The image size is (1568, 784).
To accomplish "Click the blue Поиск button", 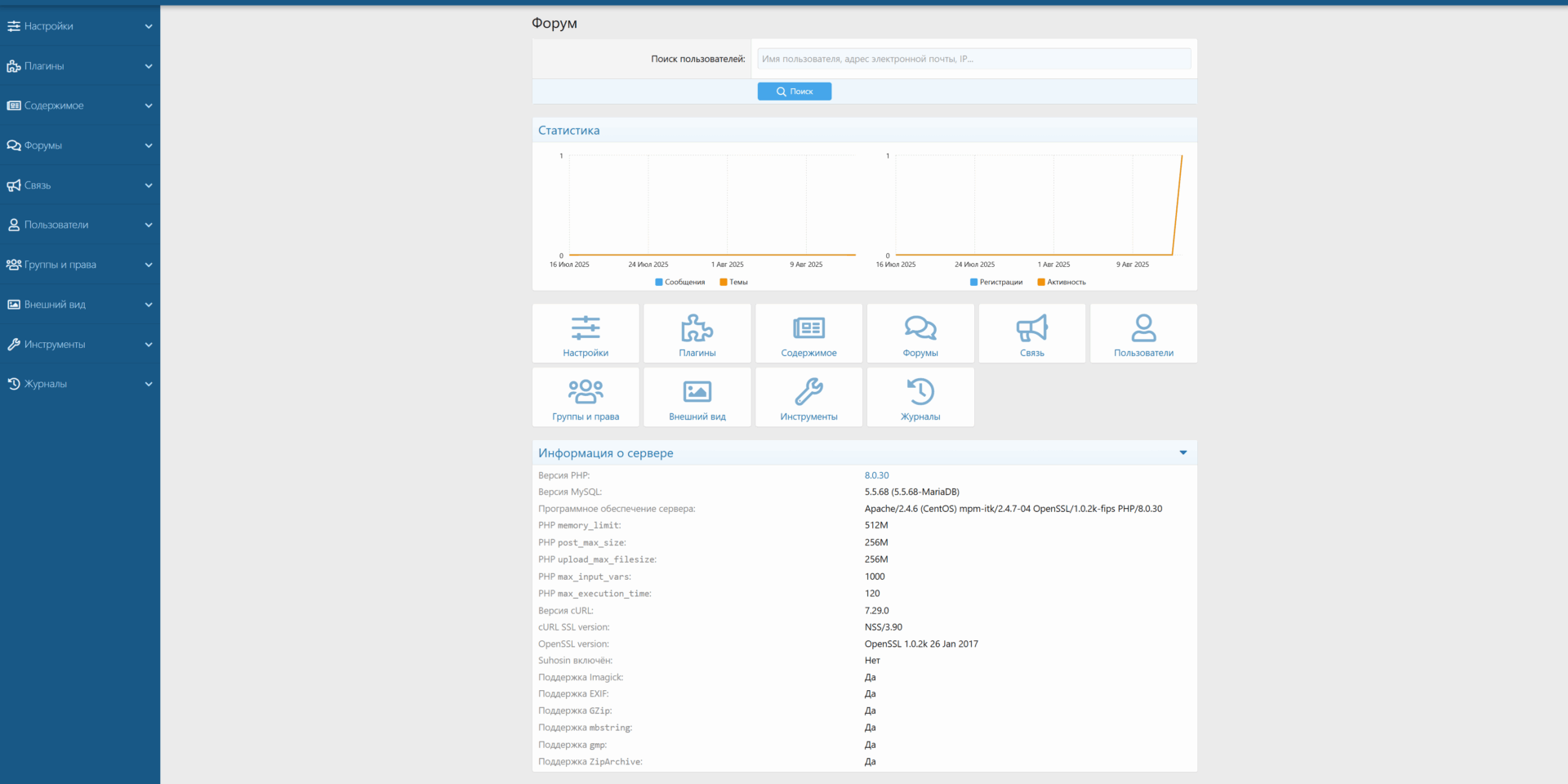I will click(794, 91).
